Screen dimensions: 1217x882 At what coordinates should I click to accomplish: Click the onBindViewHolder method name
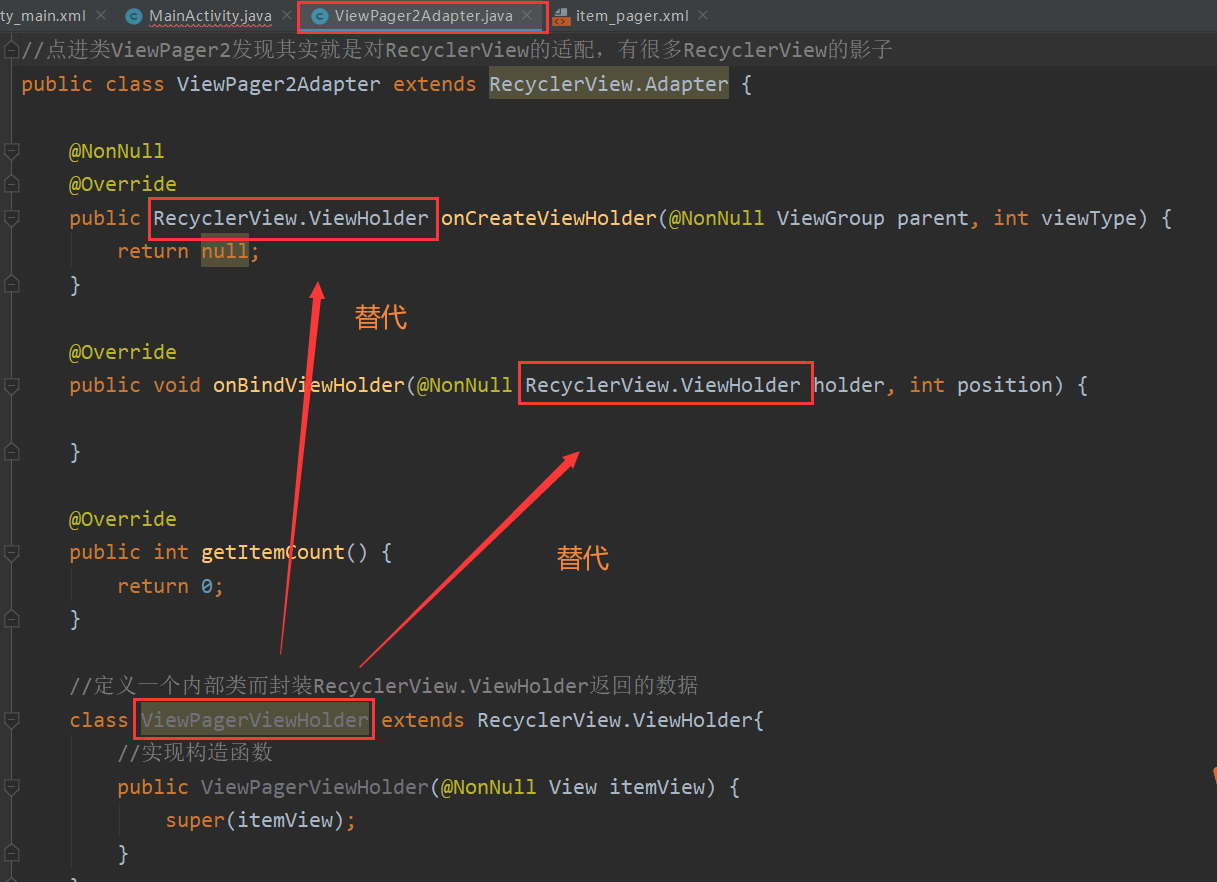click(x=309, y=385)
